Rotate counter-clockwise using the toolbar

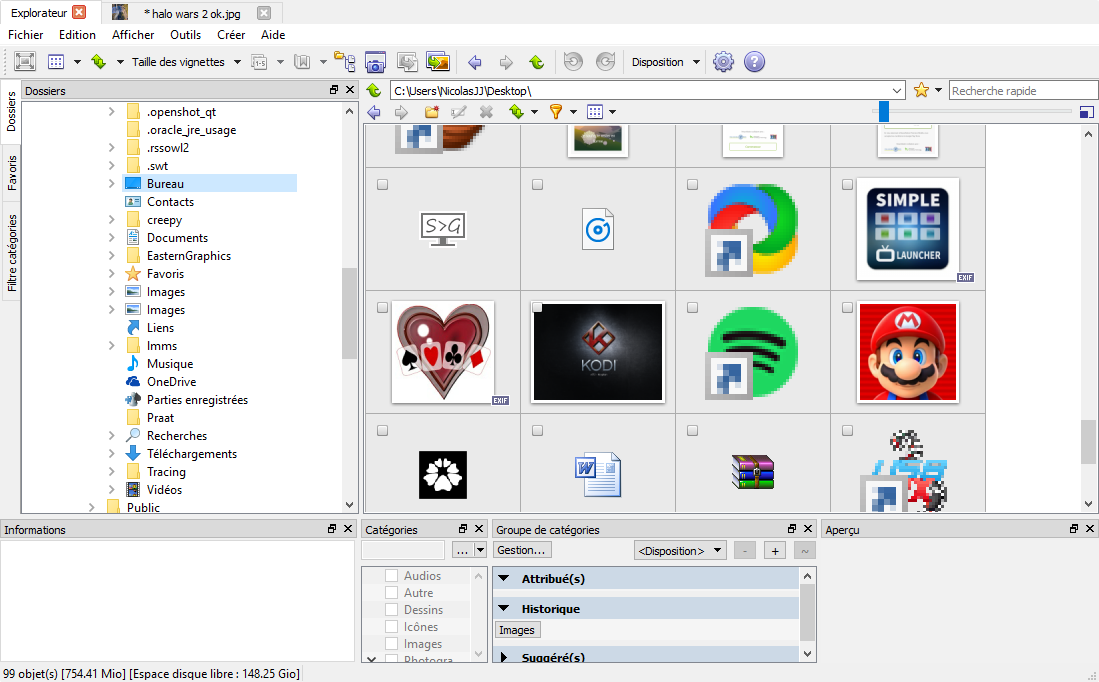tap(573, 62)
